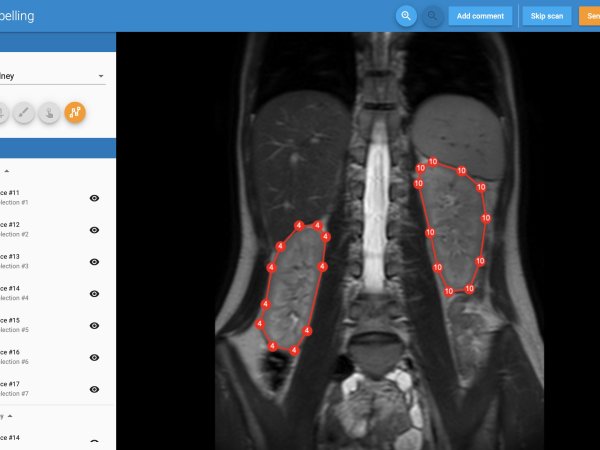Collapse the second group above slice #14
Viewport: 600px width, 450px height.
[10, 416]
